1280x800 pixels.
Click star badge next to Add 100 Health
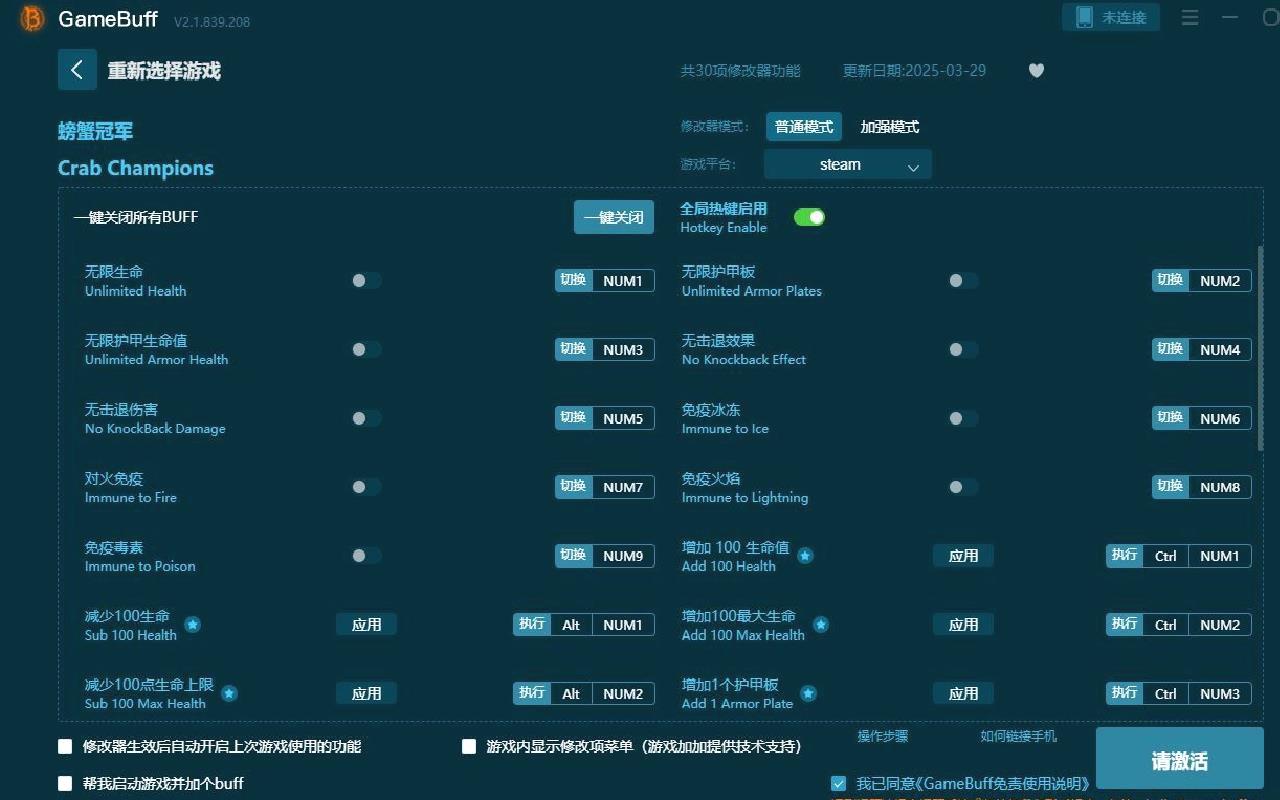tap(805, 555)
